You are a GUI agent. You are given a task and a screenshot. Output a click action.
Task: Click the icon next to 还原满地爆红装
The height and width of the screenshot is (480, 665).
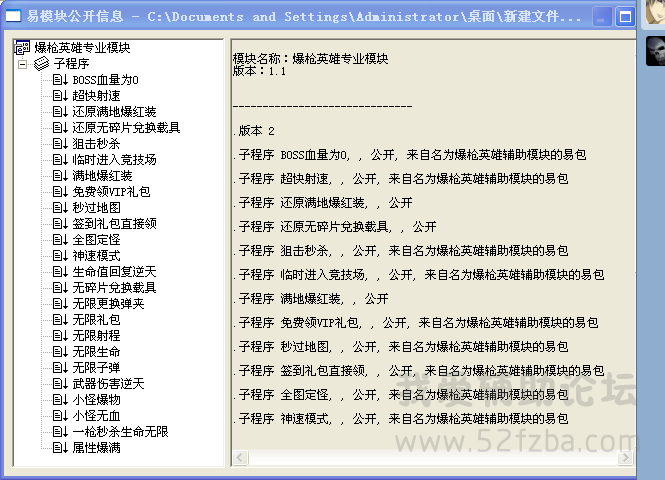(60, 112)
